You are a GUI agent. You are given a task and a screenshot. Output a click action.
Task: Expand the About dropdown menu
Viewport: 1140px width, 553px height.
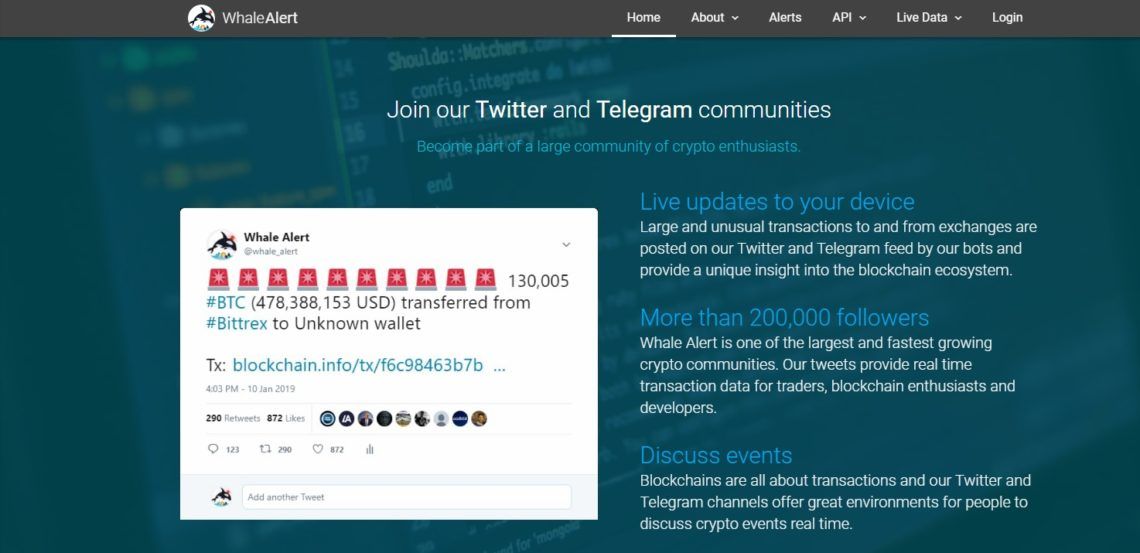(x=715, y=18)
